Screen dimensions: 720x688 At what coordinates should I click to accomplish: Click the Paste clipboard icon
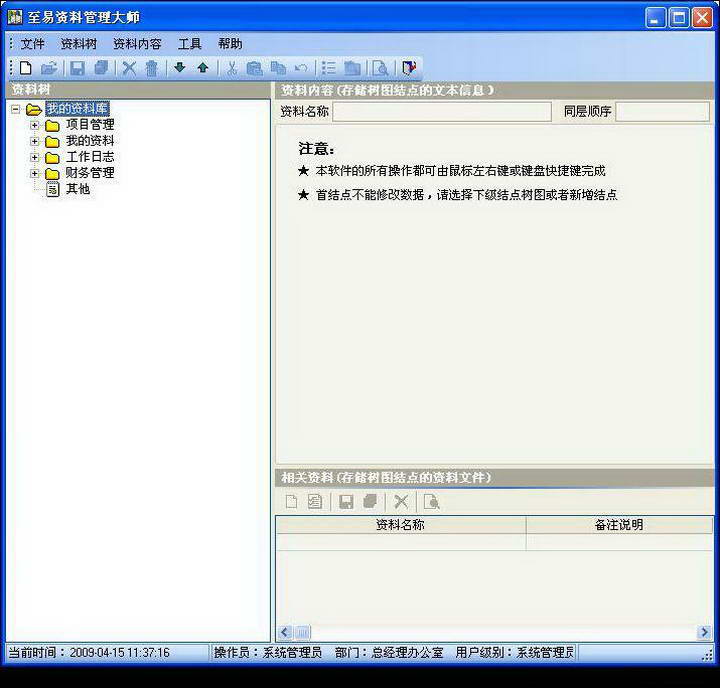tap(254, 68)
